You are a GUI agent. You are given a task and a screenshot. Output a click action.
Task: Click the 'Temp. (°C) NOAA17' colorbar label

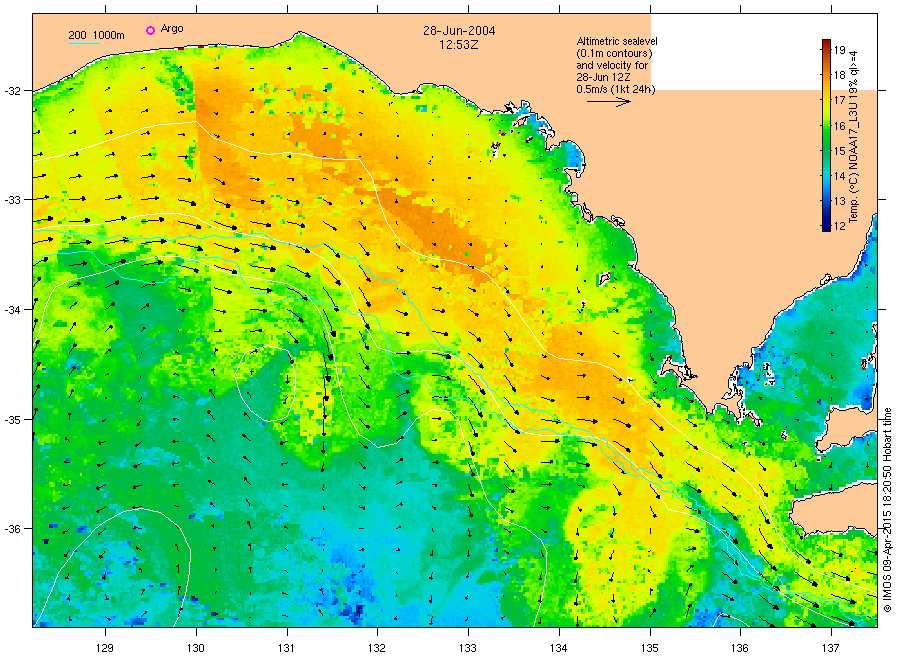click(x=854, y=136)
